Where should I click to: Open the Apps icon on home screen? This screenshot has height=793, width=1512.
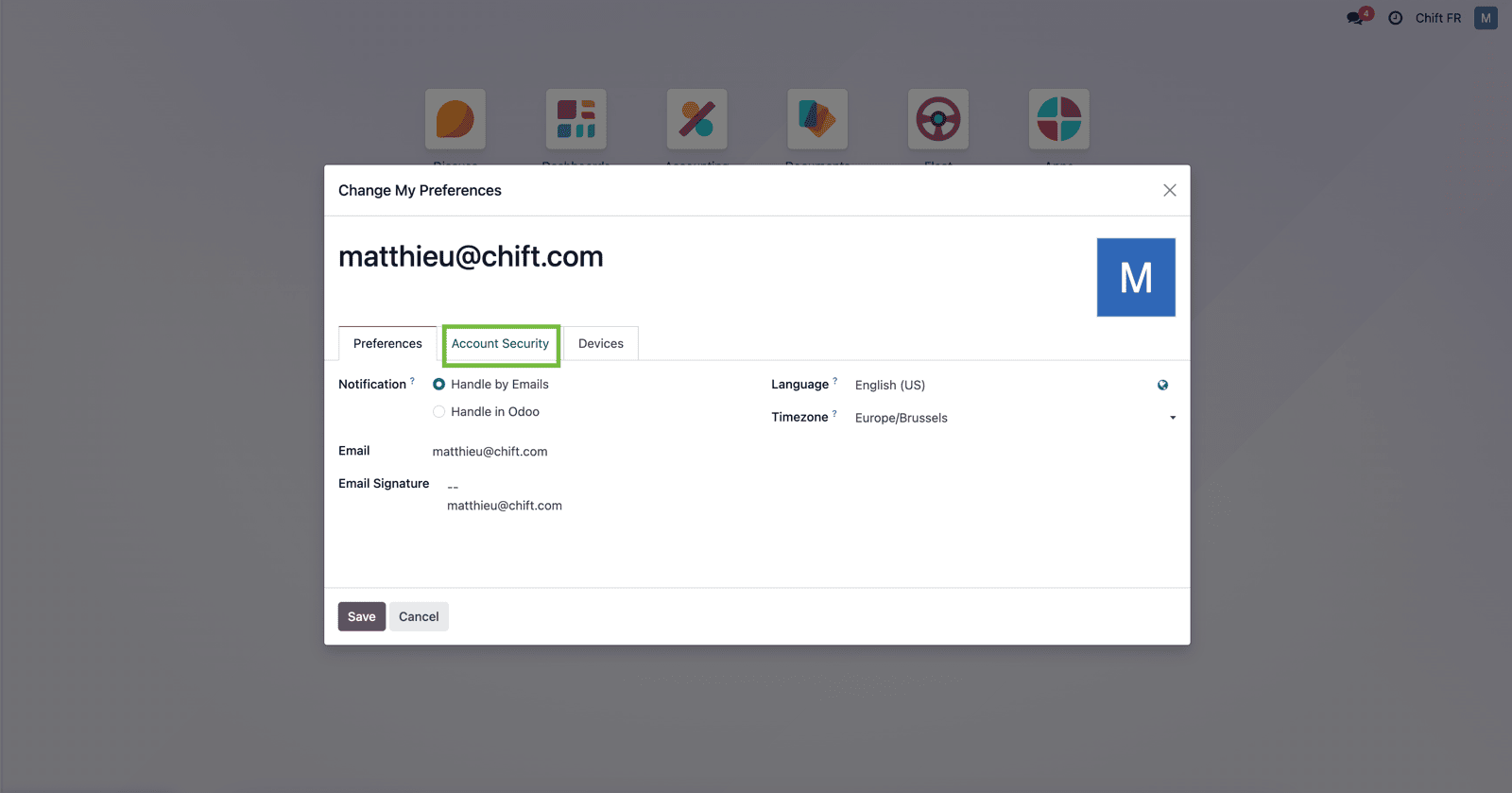pos(1059,119)
